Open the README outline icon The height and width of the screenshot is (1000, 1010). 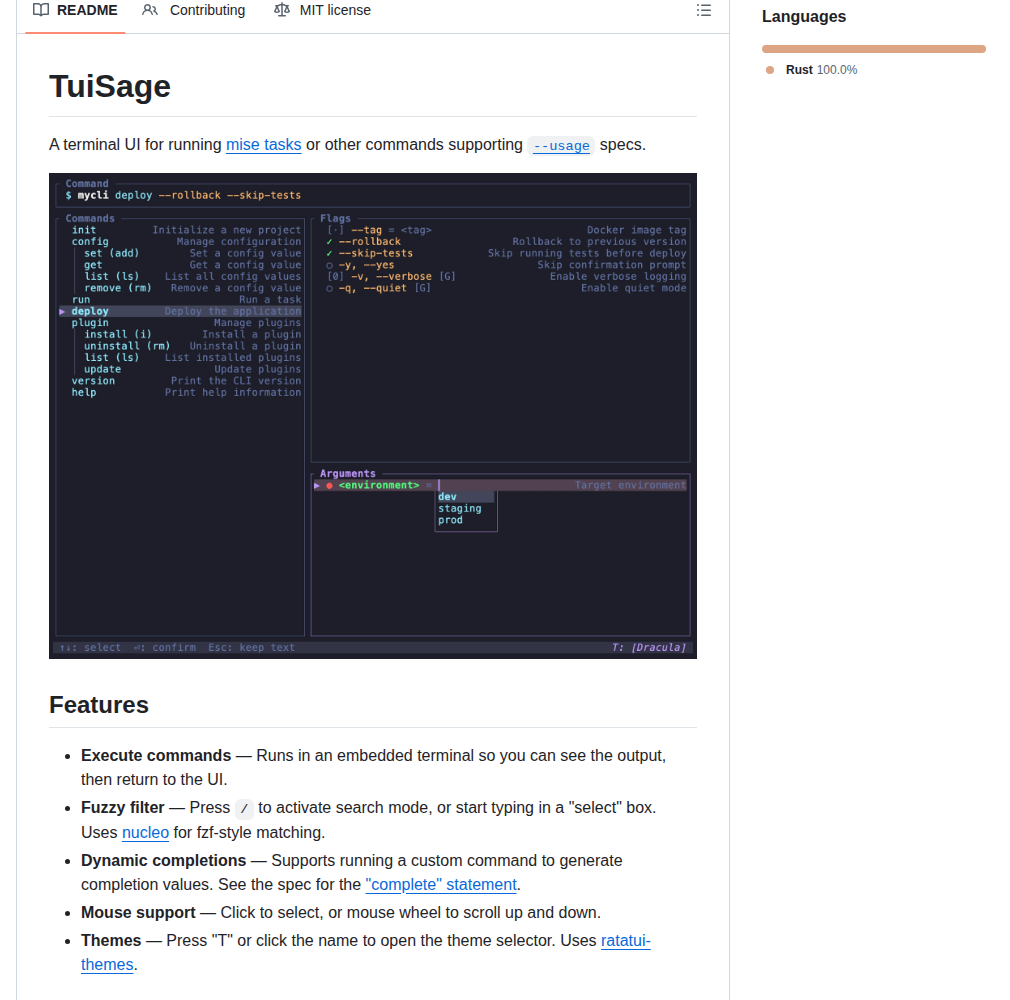704,10
